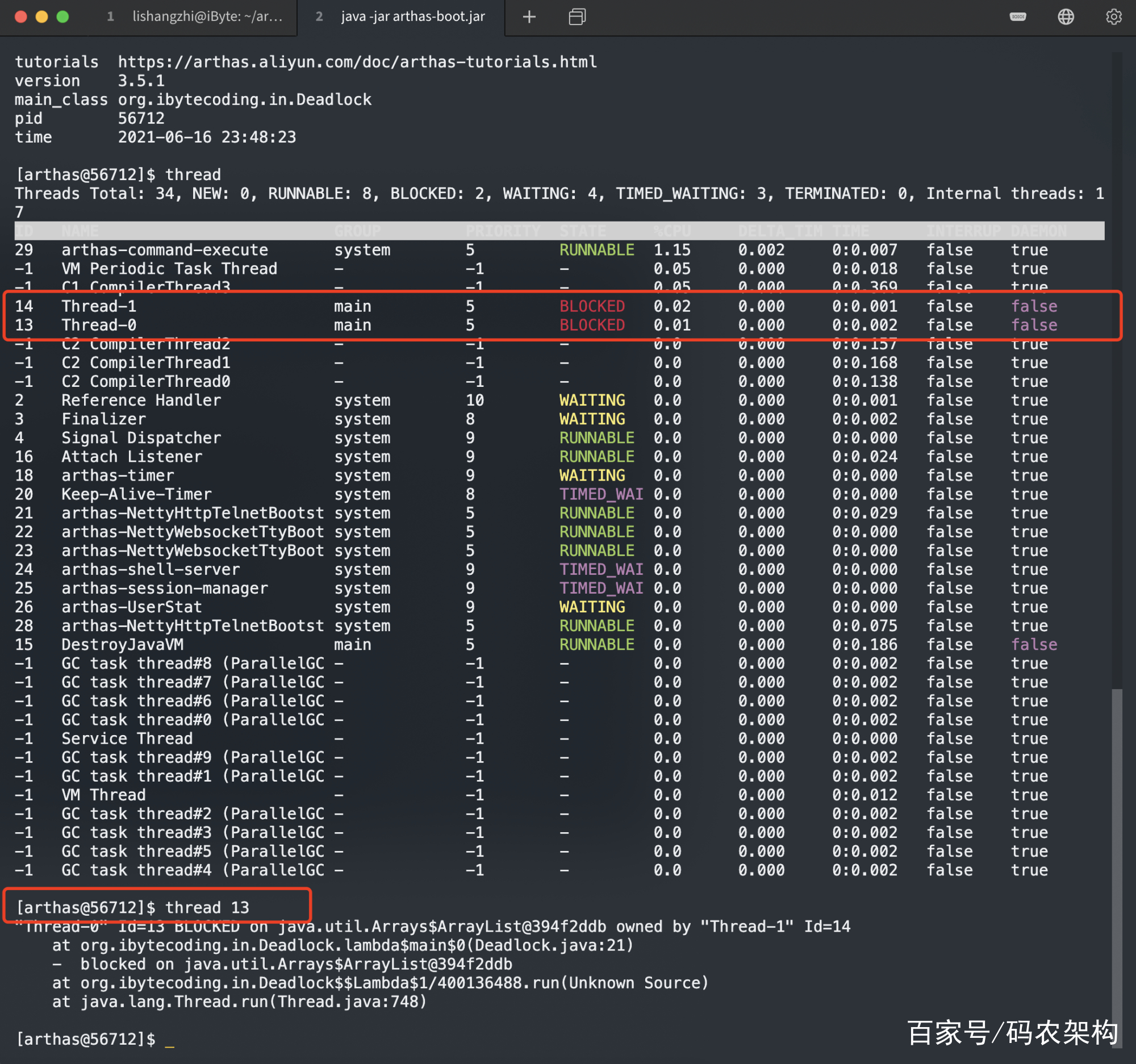The width and height of the screenshot is (1136, 1064).
Task: Click the split window panes icon
Action: pos(577,17)
